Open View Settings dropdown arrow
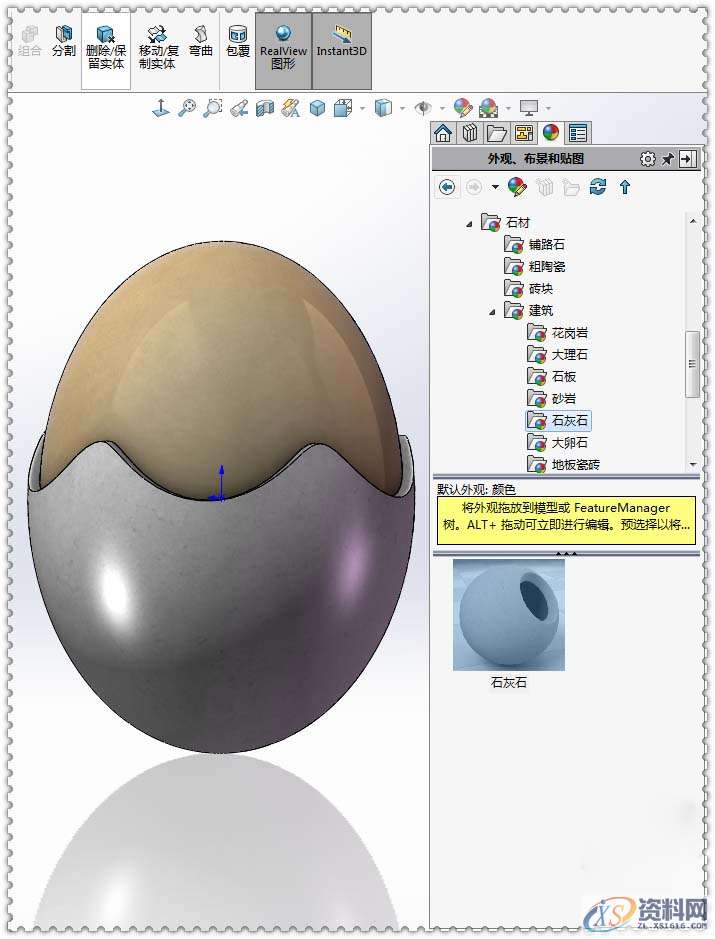715x939 pixels. click(x=549, y=109)
